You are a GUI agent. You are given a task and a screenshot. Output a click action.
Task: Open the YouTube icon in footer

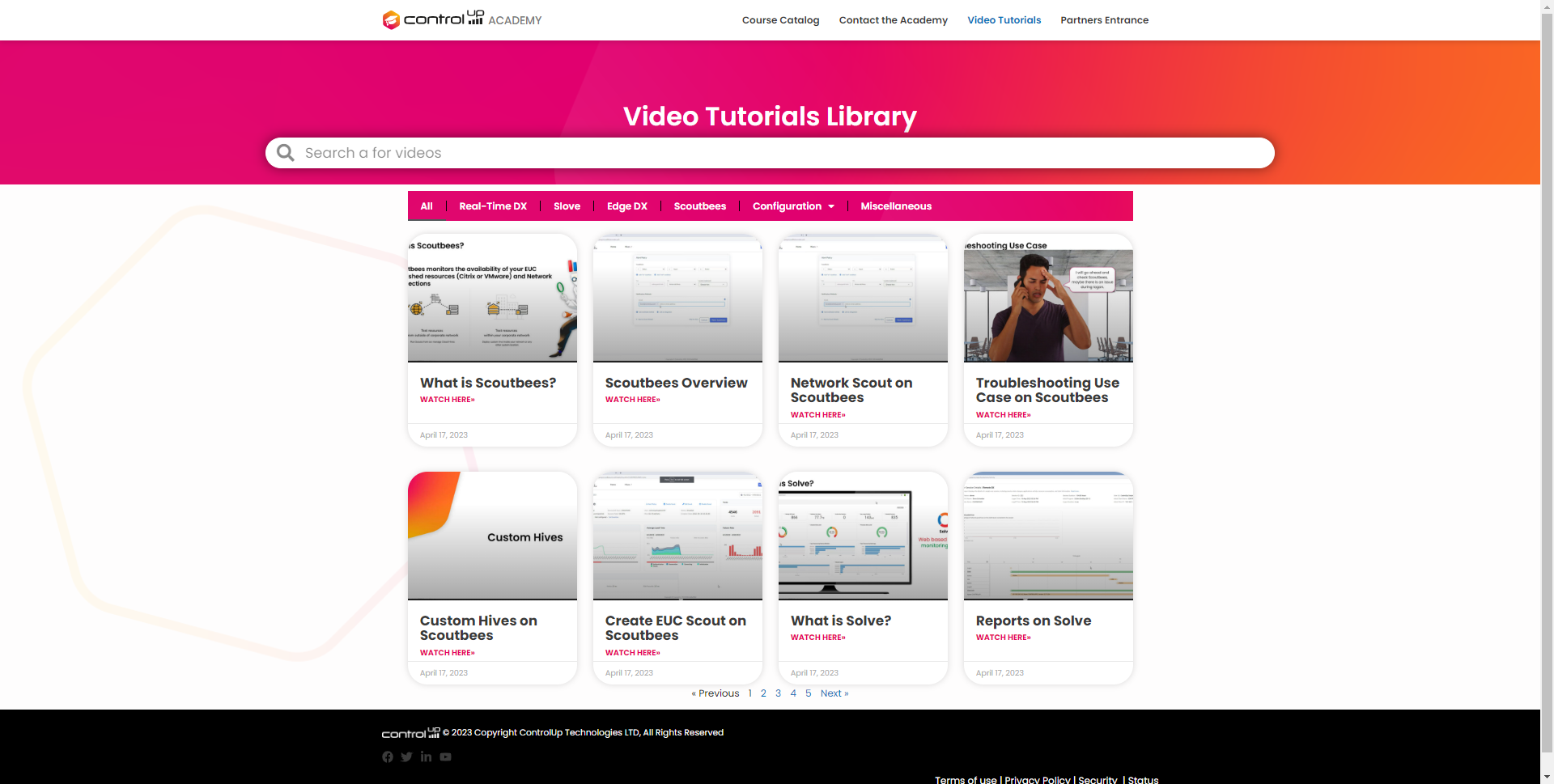tap(445, 757)
